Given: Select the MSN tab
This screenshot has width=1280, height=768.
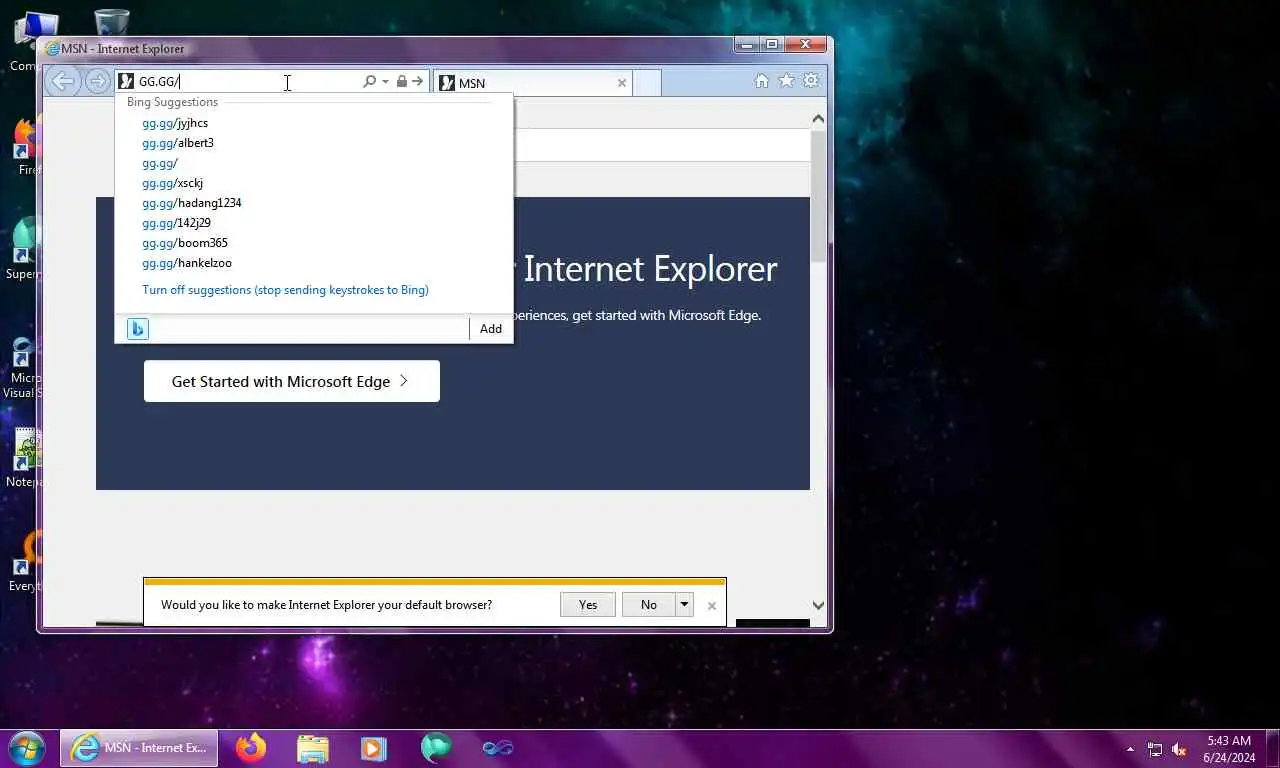Looking at the screenshot, I should pyautogui.click(x=533, y=83).
